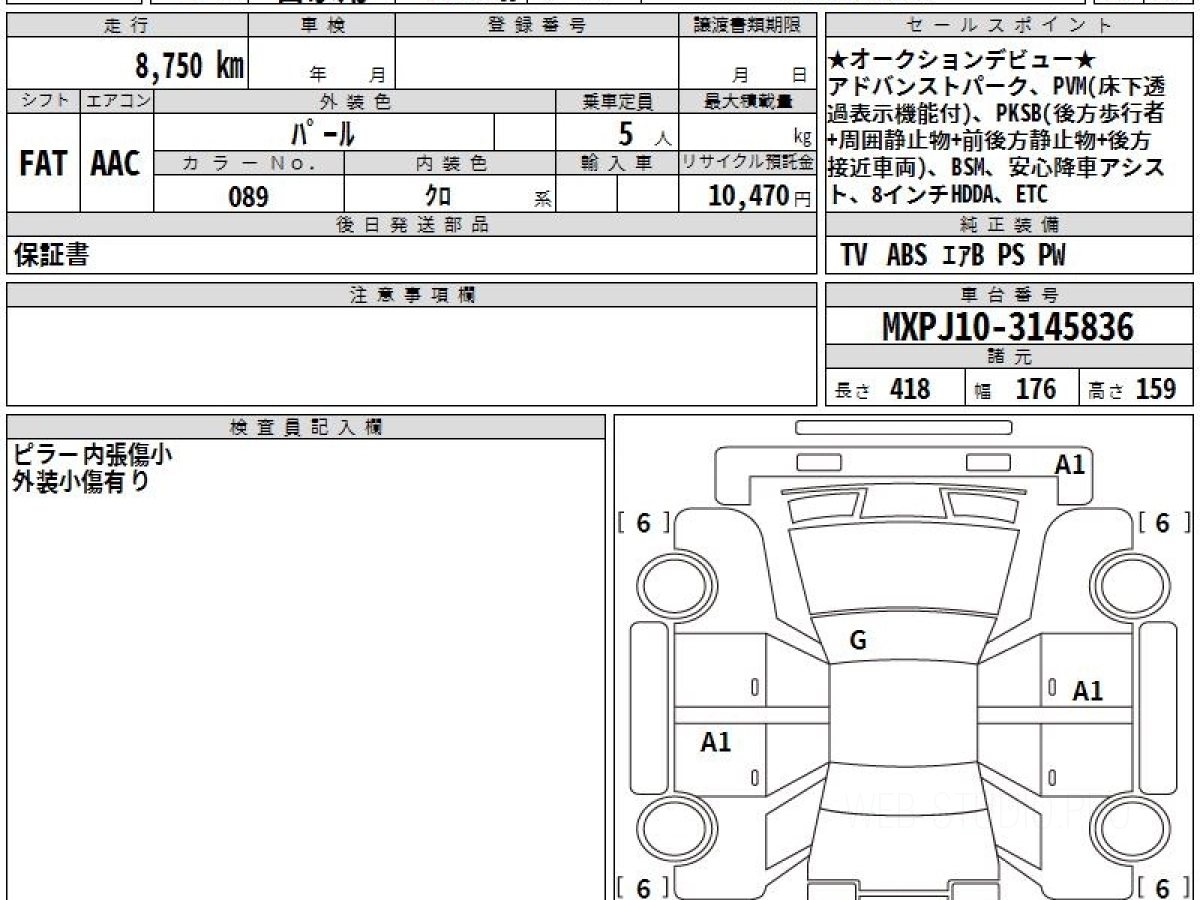1200x900 pixels.
Task: Click the A1 mark on right front door
Action: pyautogui.click(x=1088, y=690)
